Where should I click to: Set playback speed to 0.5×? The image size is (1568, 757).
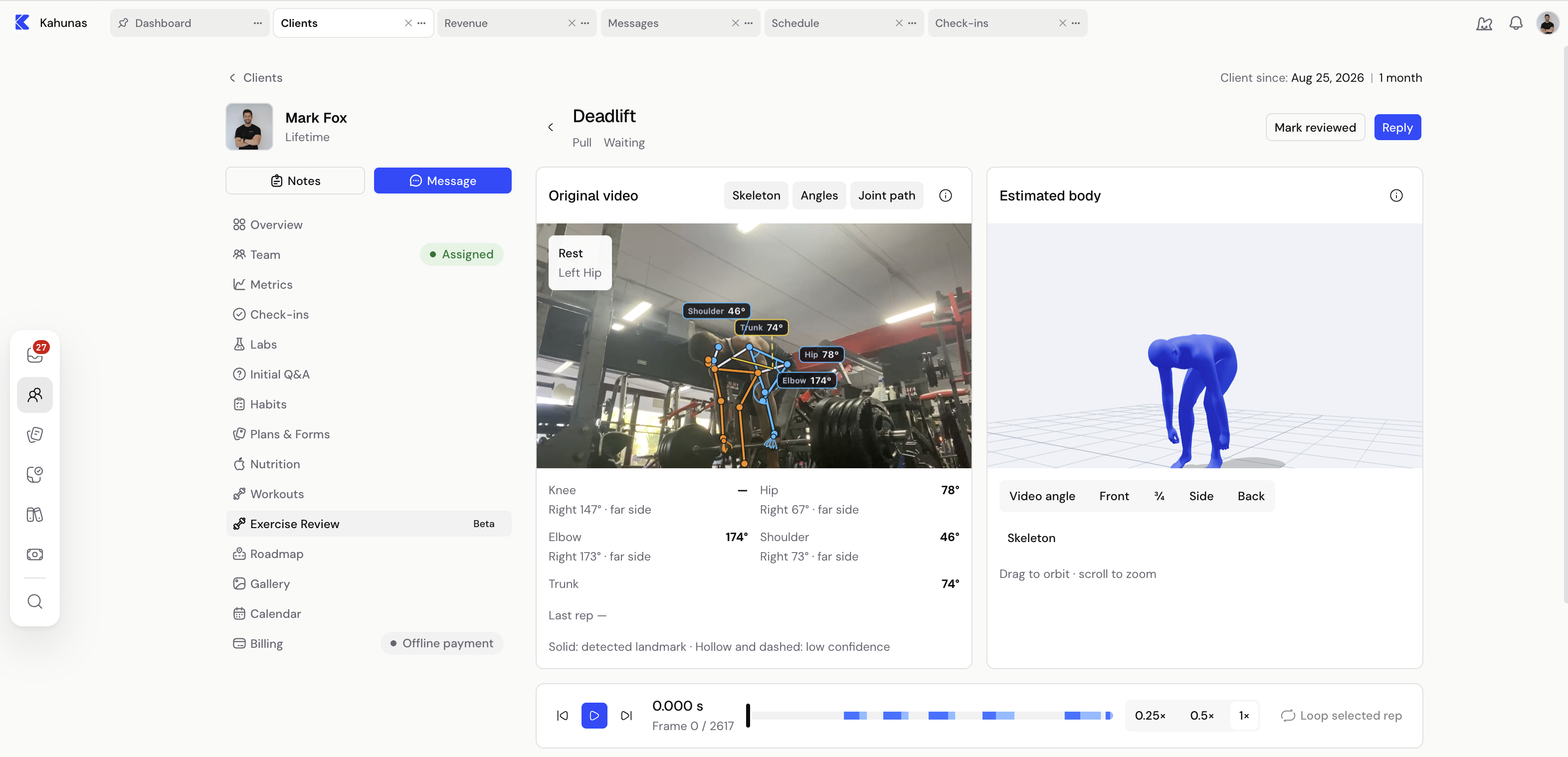tap(1201, 716)
